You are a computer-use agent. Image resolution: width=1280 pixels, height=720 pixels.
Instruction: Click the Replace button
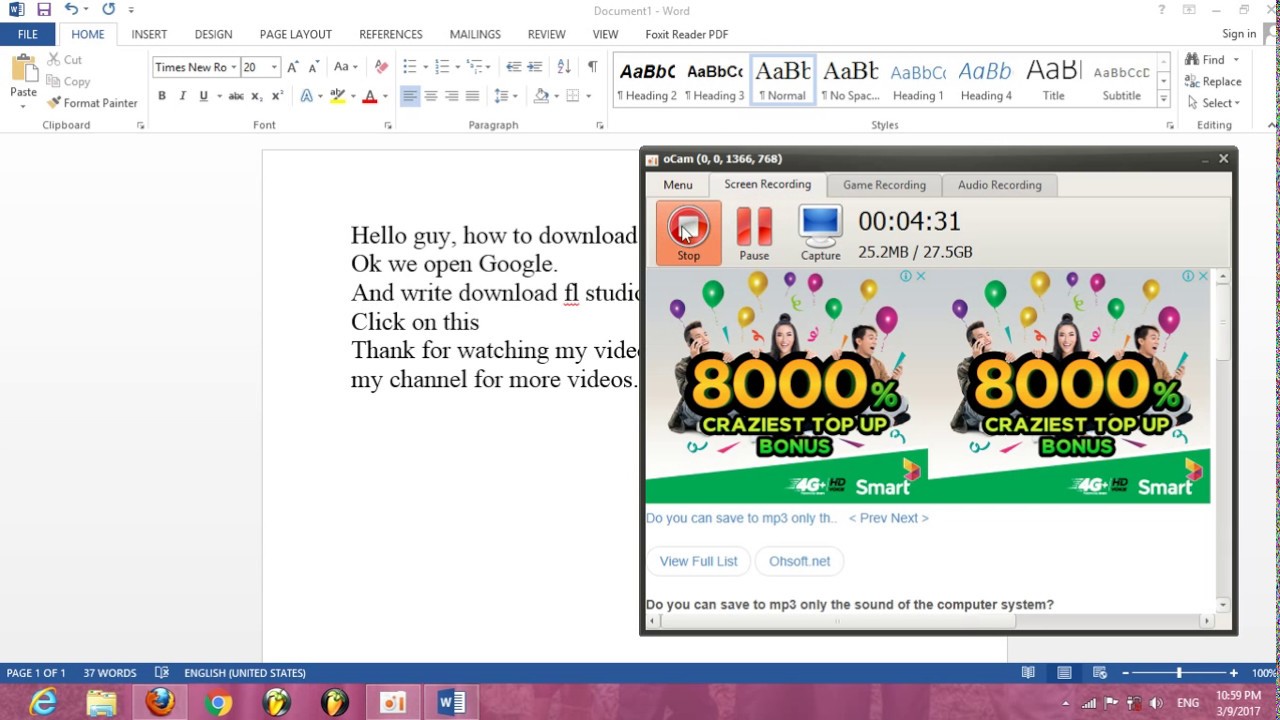[1213, 82]
